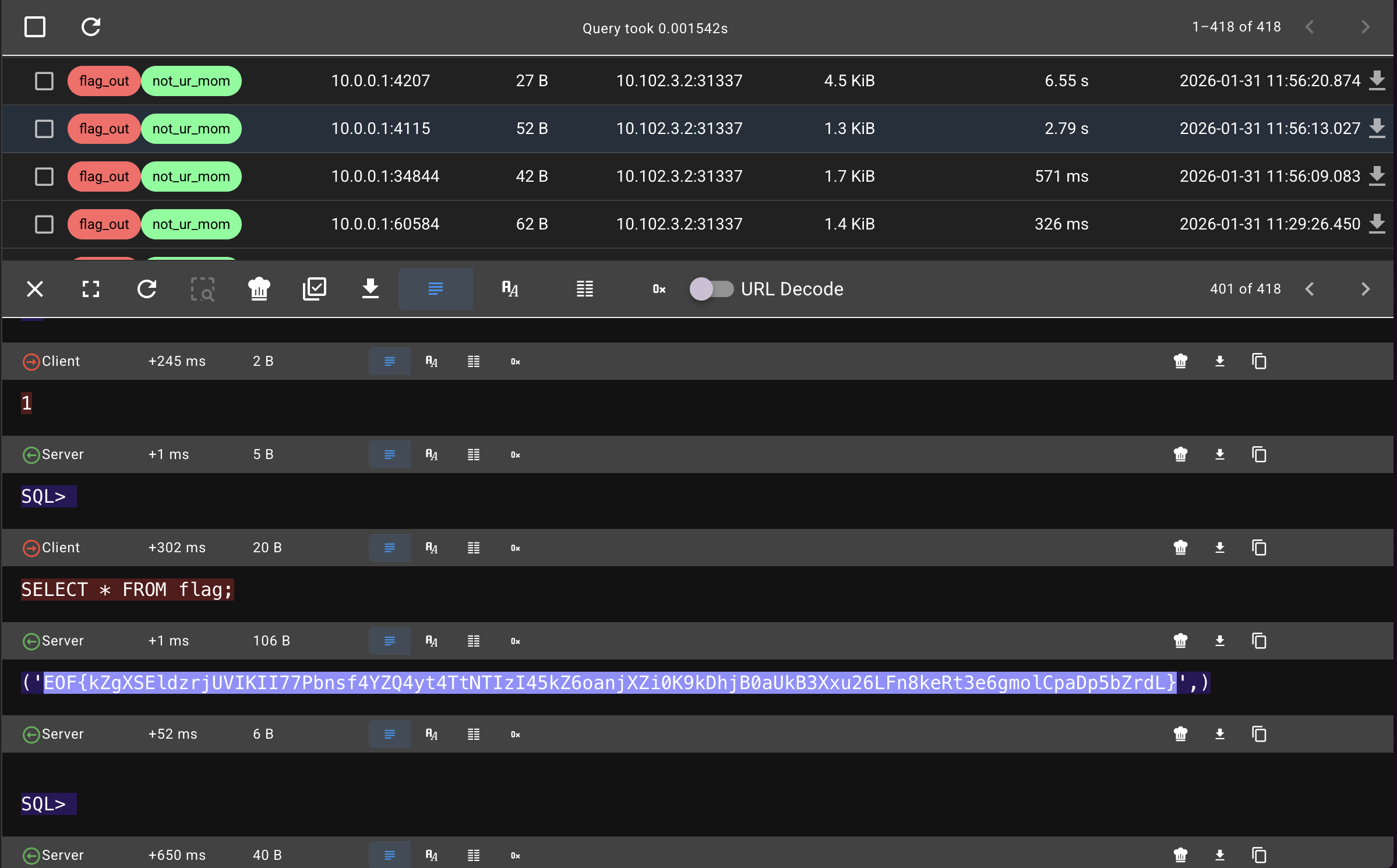The height and width of the screenshot is (868, 1397).
Task: Download the 20 B client message
Action: (x=1220, y=548)
